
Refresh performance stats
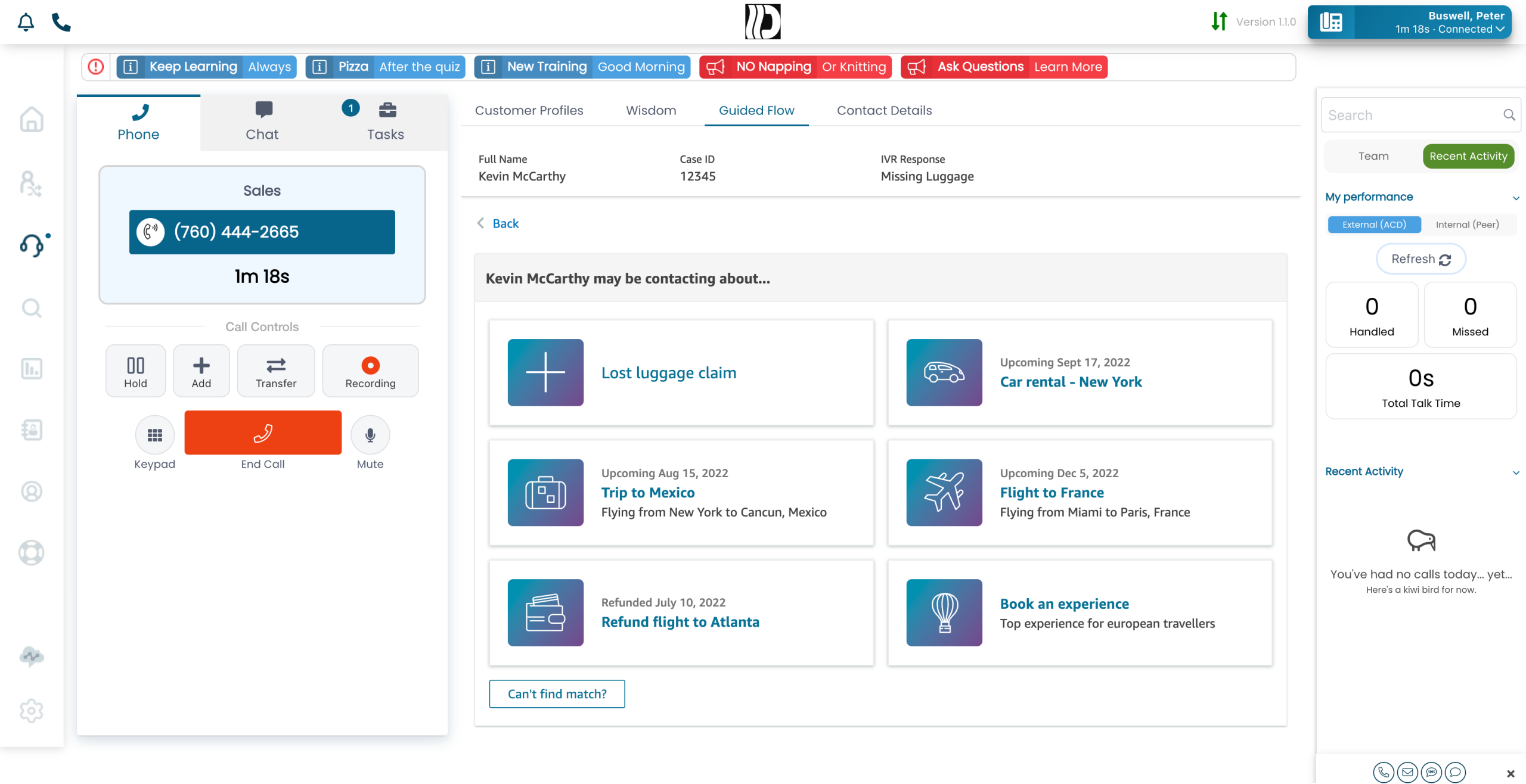(x=1421, y=259)
